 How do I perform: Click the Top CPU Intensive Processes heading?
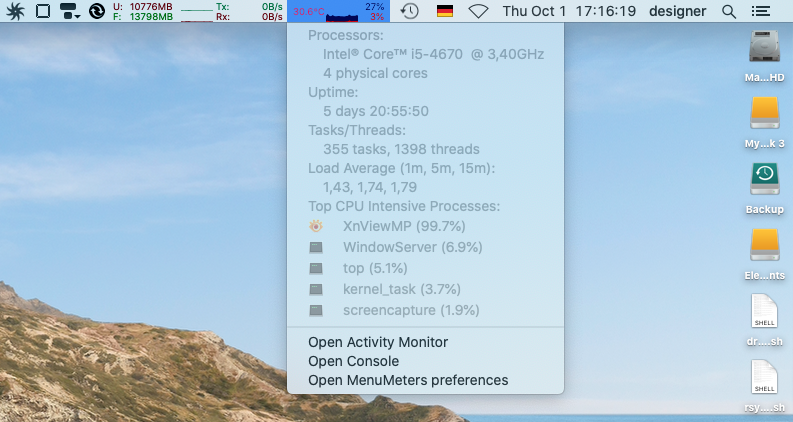click(x=404, y=206)
